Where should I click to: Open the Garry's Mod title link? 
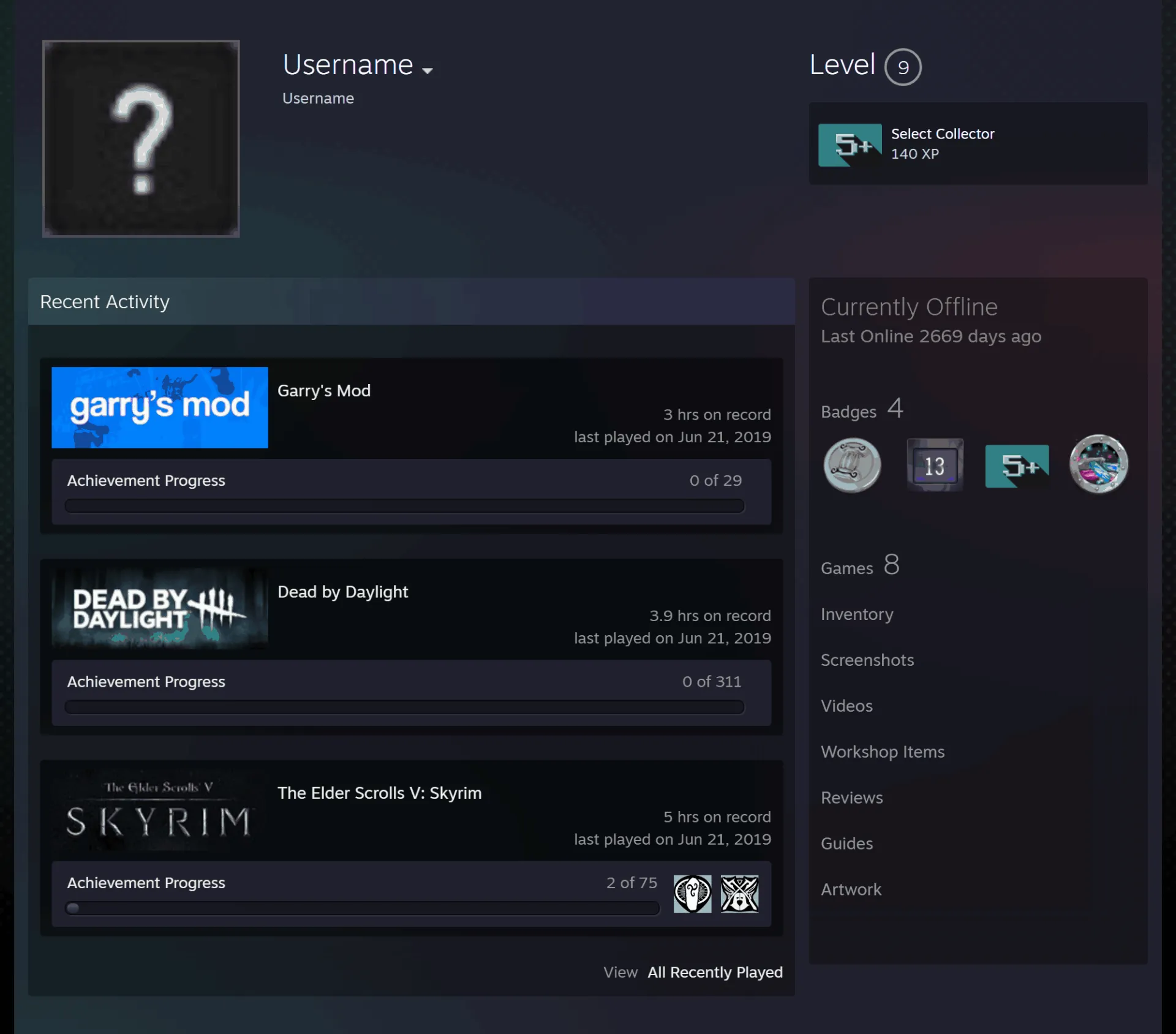324,391
